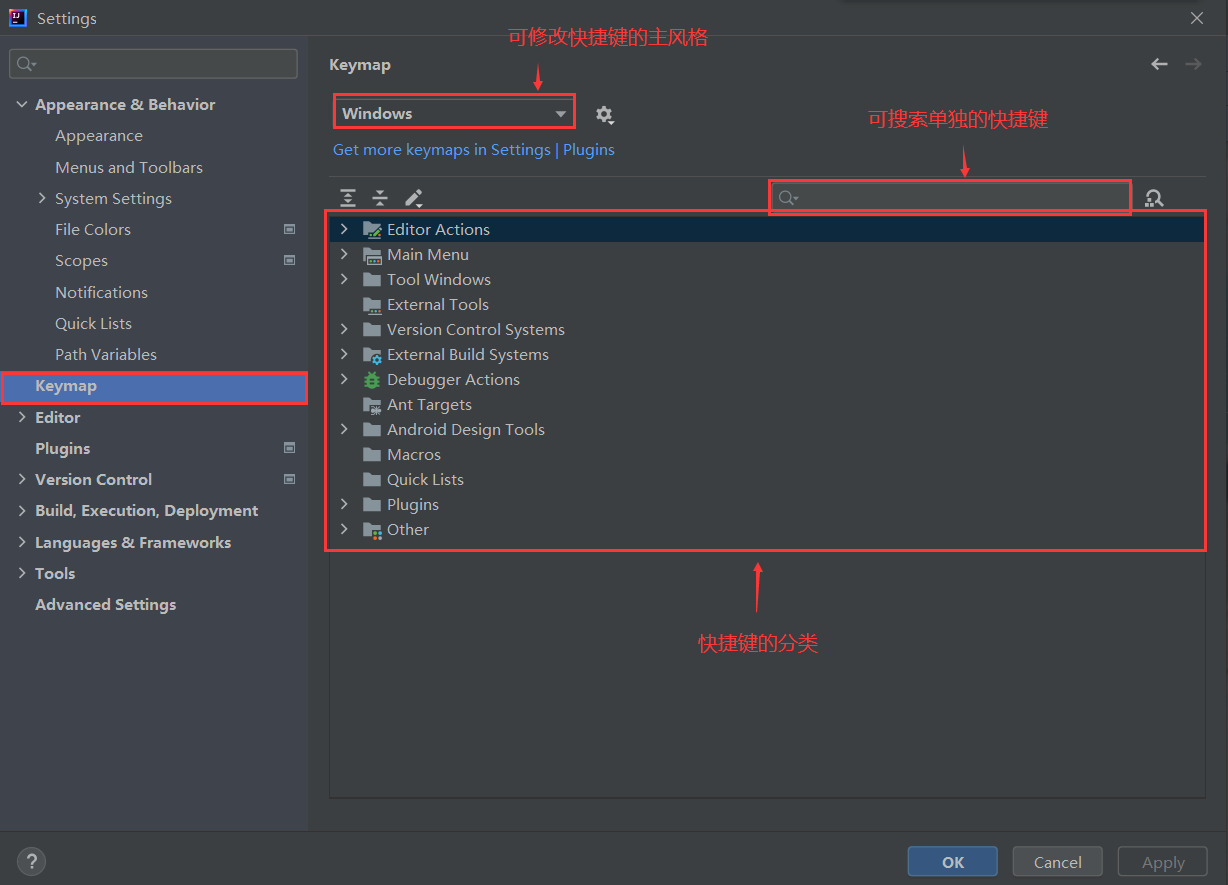Follow the Plugins link under keymap dropdown
The image size is (1228, 885).
tap(589, 150)
